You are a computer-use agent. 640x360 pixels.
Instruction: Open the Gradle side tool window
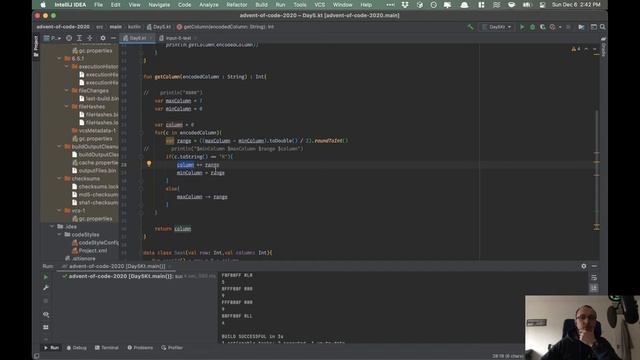click(x=603, y=47)
